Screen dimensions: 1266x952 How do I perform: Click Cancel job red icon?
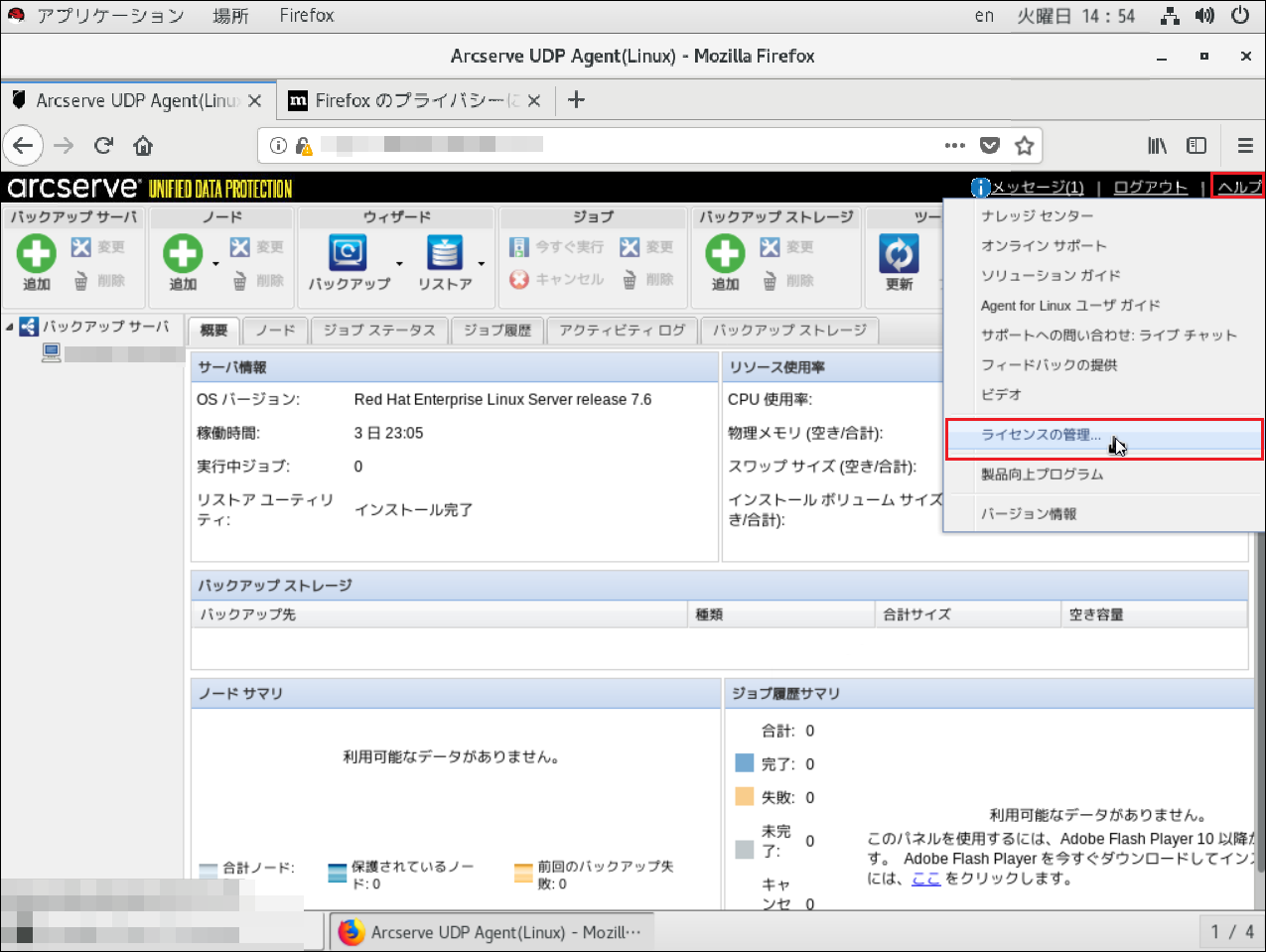click(x=519, y=280)
